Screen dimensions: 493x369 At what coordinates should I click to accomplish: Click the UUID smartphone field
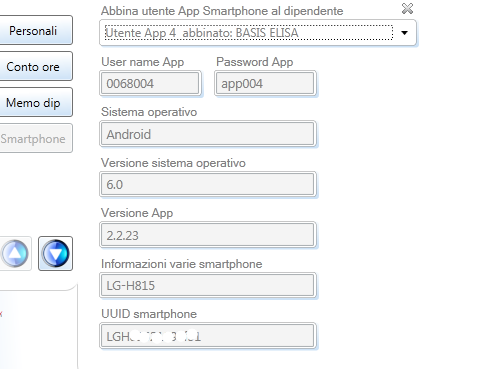(208, 336)
